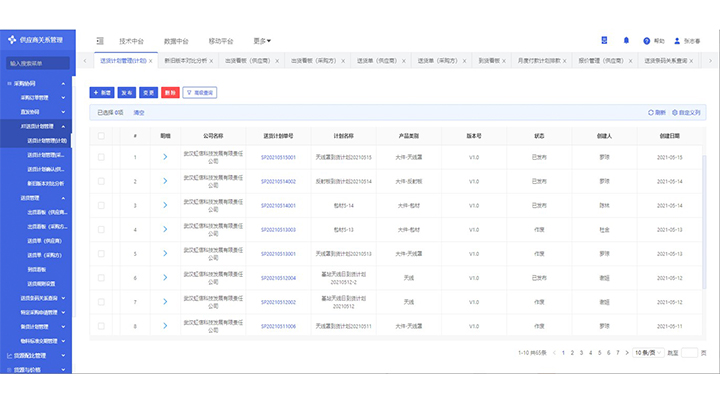Open the user profile avatar icon

click(677, 41)
